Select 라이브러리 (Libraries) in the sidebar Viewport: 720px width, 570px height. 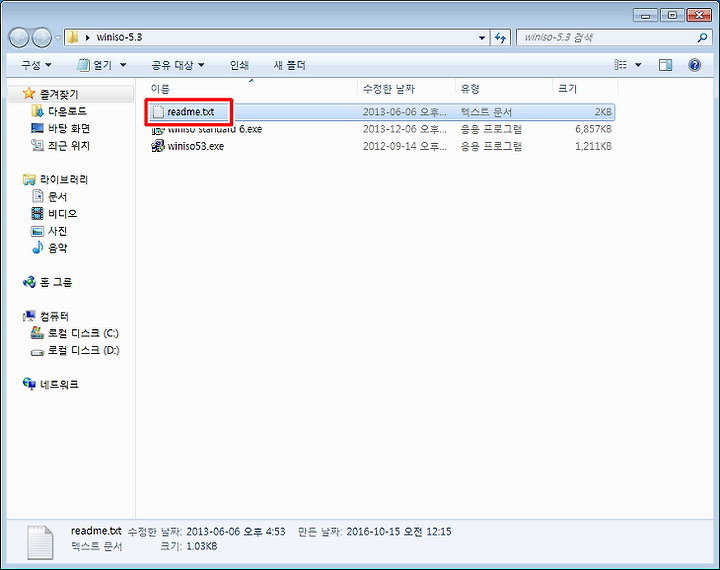[x=63, y=179]
